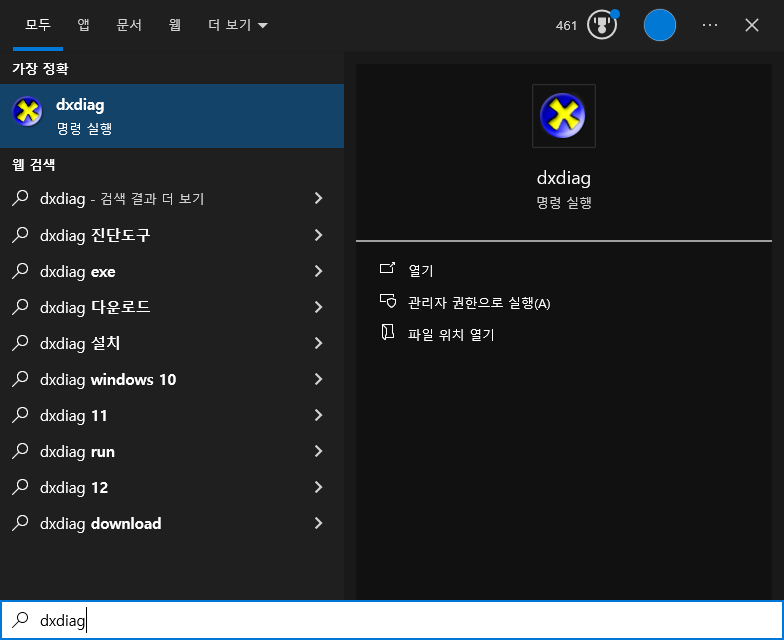Select 'dxdiag 12' web suggestion text
The width and height of the screenshot is (784, 640).
click(x=74, y=488)
